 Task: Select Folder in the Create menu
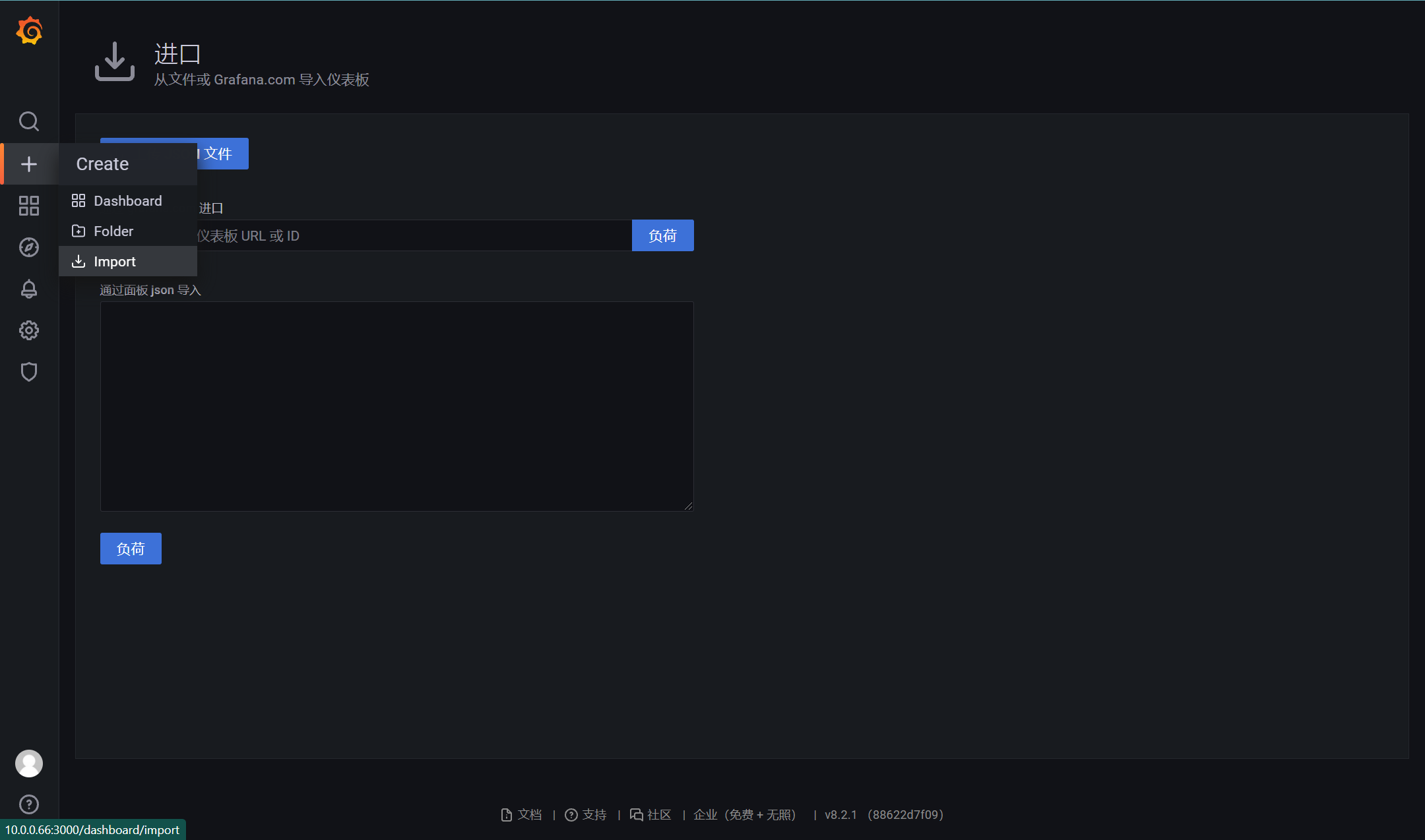tap(113, 231)
